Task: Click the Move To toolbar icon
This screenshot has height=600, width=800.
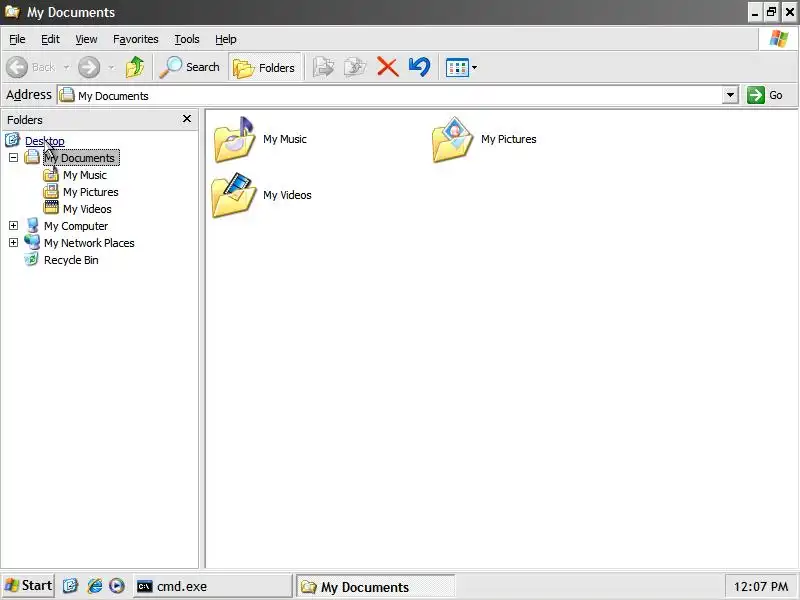Action: point(323,67)
